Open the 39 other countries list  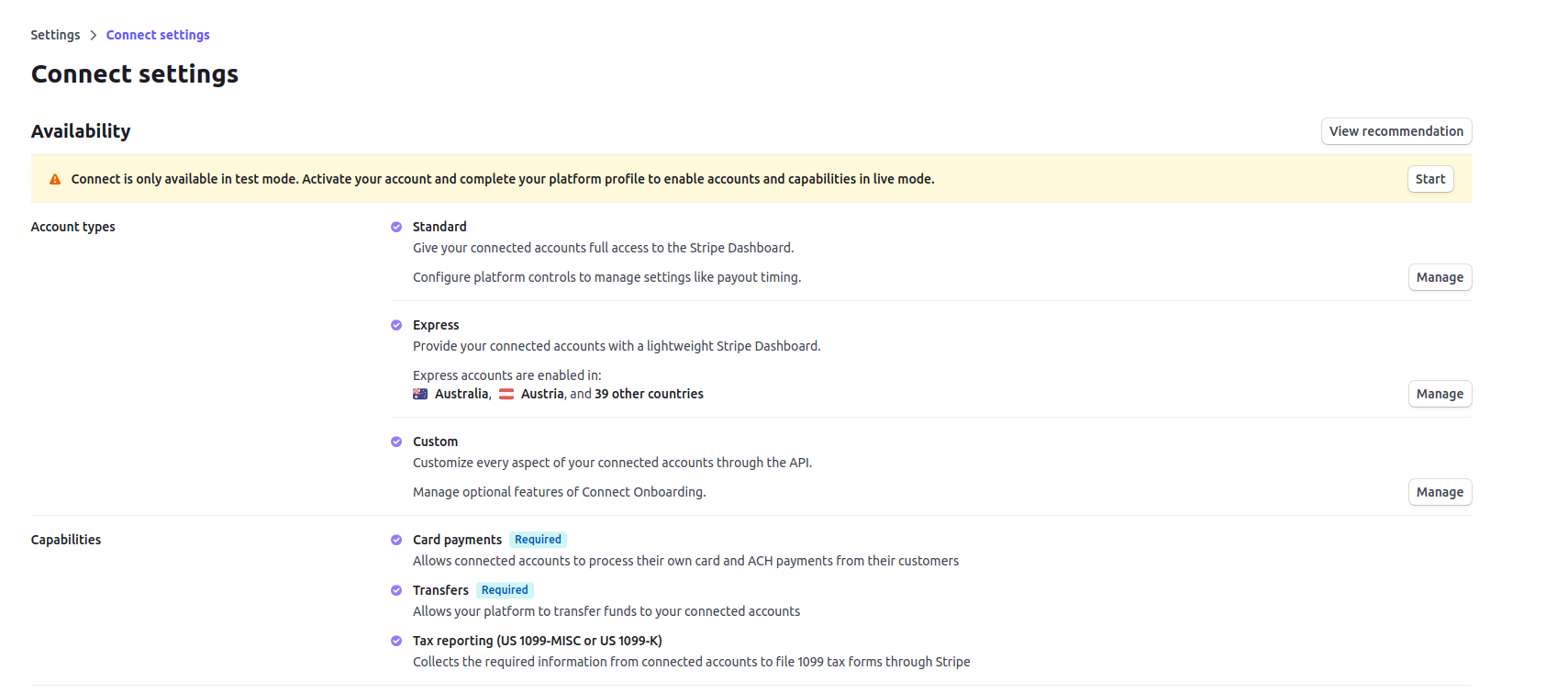pyautogui.click(x=649, y=394)
